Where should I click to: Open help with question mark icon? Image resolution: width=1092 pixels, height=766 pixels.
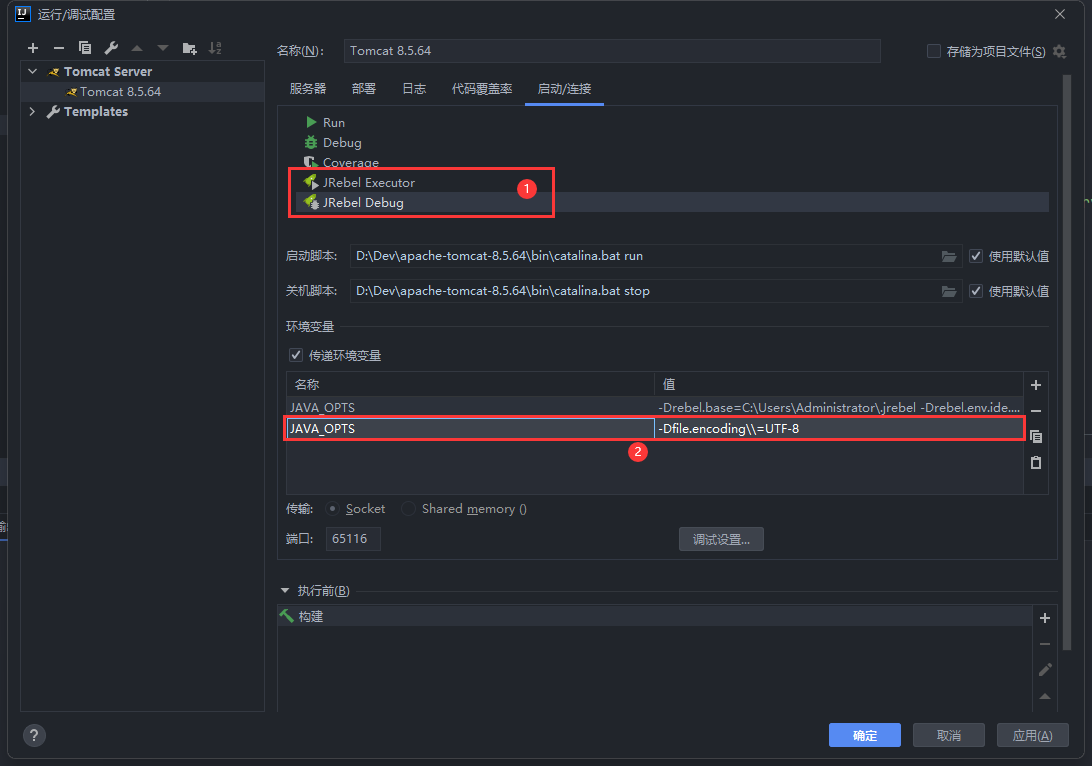pos(34,735)
